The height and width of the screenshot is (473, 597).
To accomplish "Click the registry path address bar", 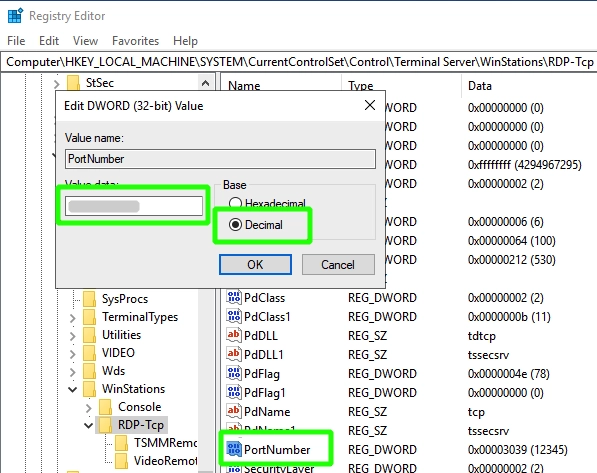I will (298, 62).
